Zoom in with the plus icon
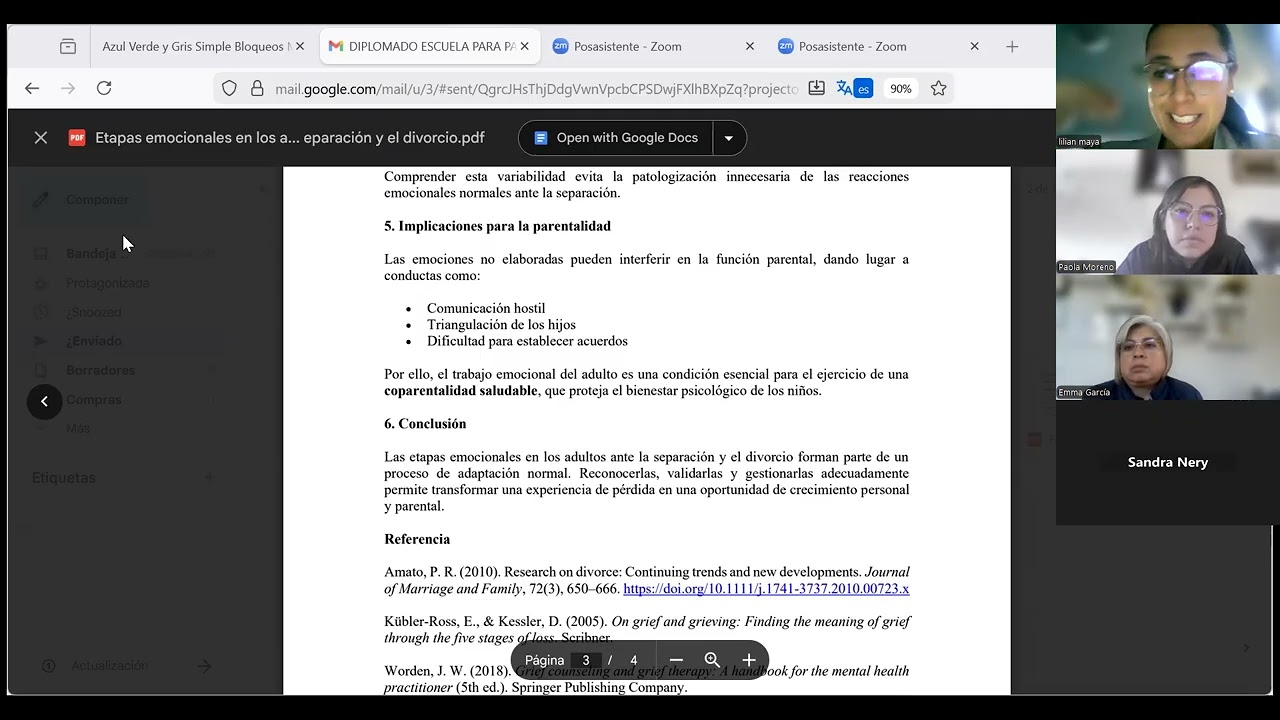Image resolution: width=1280 pixels, height=720 pixels. tap(748, 660)
